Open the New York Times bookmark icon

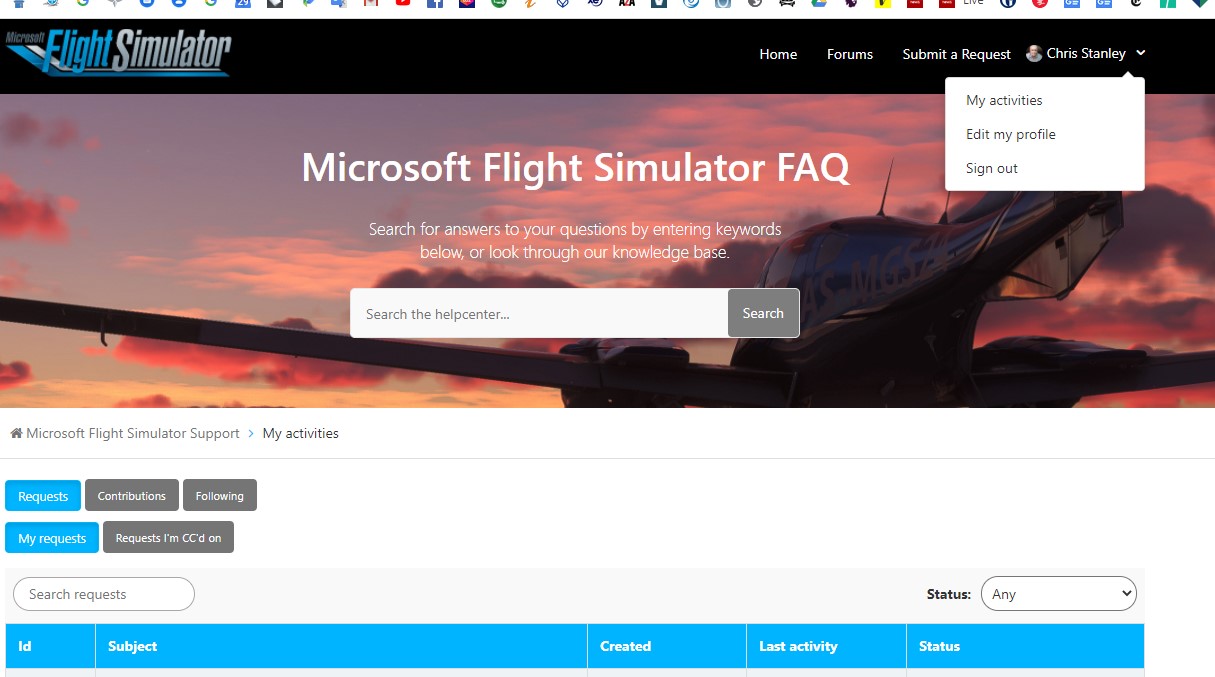(1135, 4)
